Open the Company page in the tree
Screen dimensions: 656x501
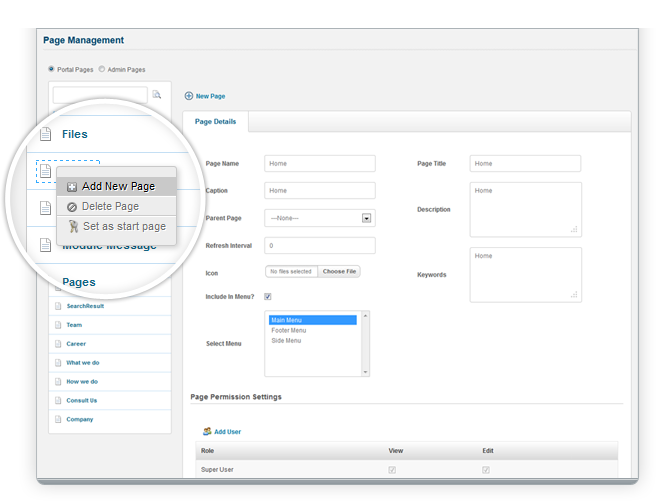pos(80,419)
